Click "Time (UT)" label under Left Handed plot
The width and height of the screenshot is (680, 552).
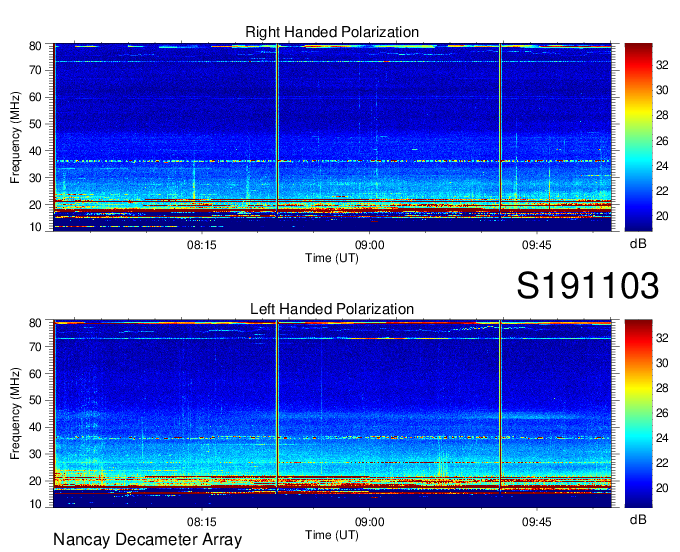[332, 535]
